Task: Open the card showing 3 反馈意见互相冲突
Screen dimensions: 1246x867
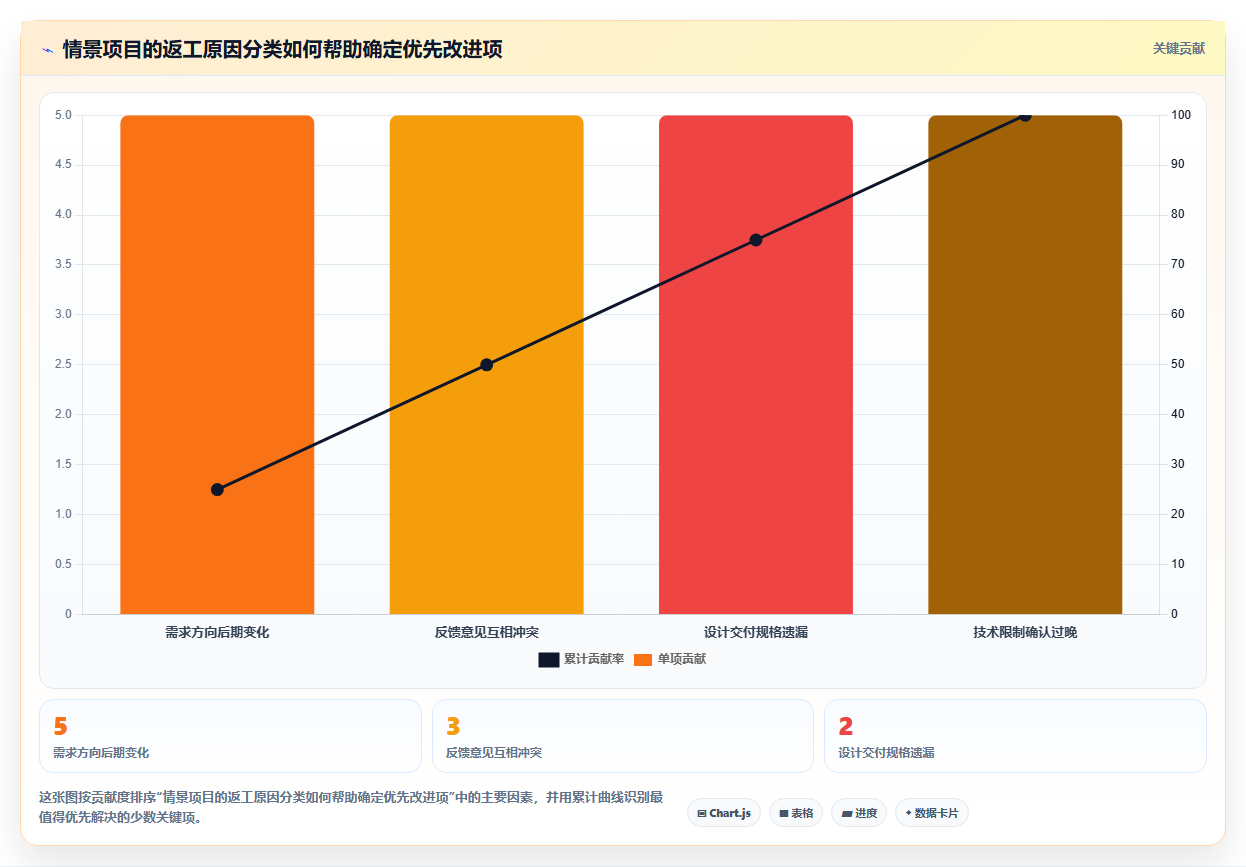Action: 623,736
